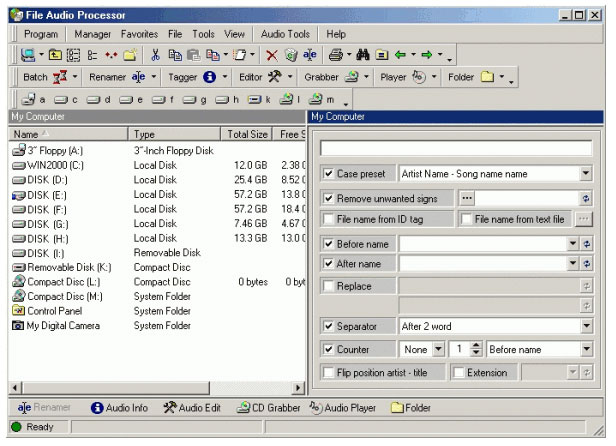Toggle Remove unwanted signs checkbox
The width and height of the screenshot is (616, 446).
[328, 198]
